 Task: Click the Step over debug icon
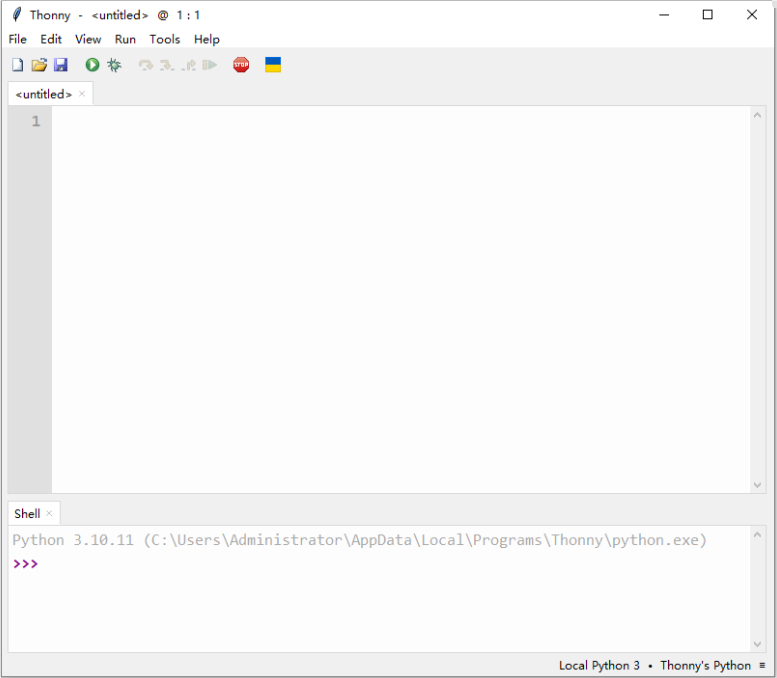tap(146, 65)
